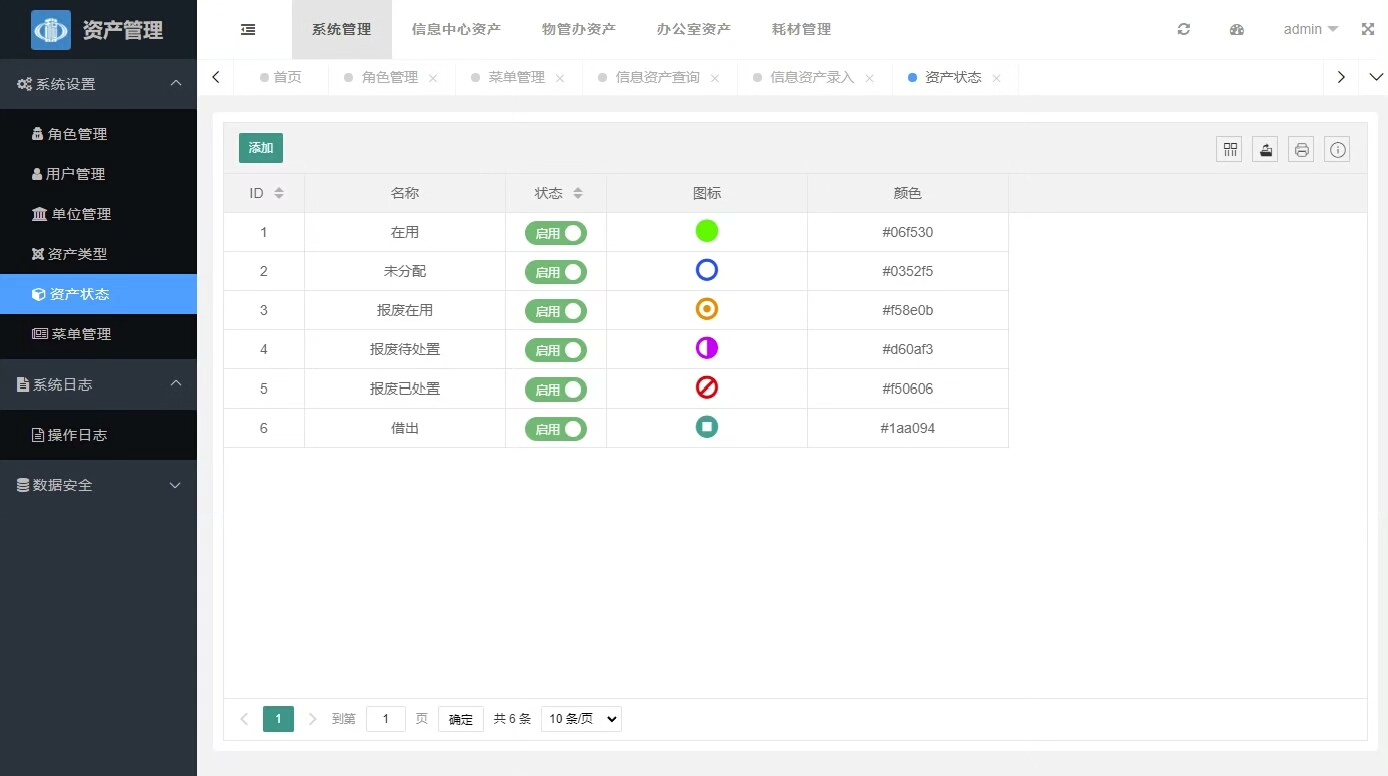Click the green circle icon for 在用
Screen dimensions: 1388x776
(707, 232)
